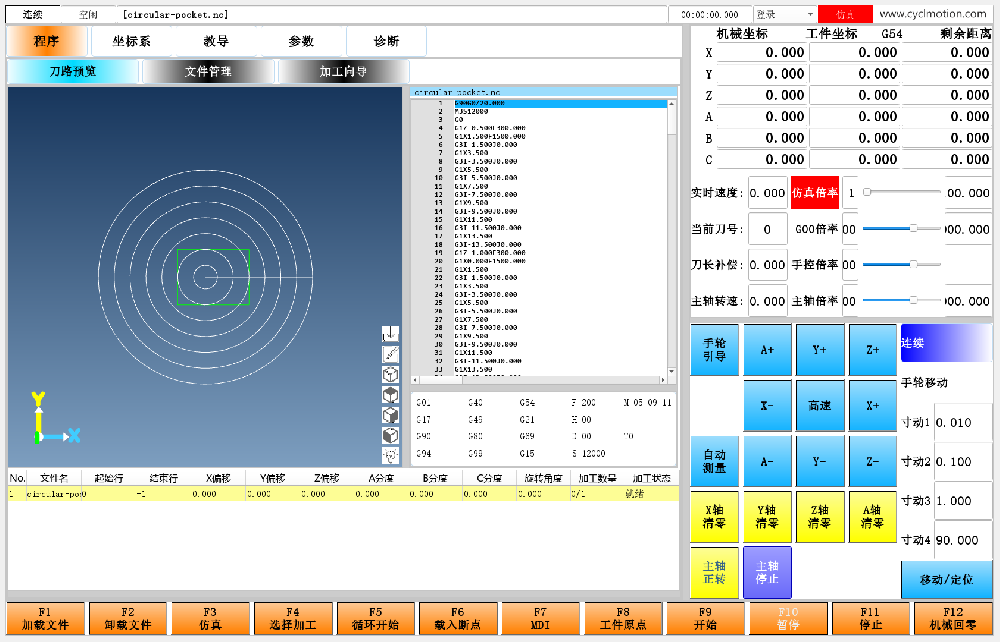Click the code list scrollbar down arrow
Screen dimensions: 1000x642
click(x=672, y=371)
